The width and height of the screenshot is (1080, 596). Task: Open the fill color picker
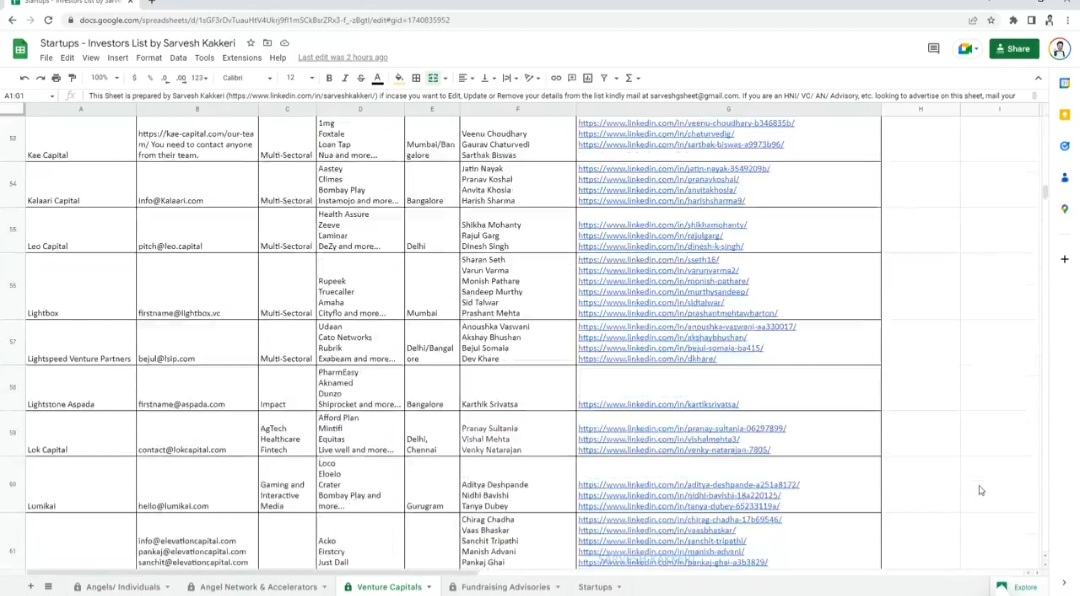[399, 78]
